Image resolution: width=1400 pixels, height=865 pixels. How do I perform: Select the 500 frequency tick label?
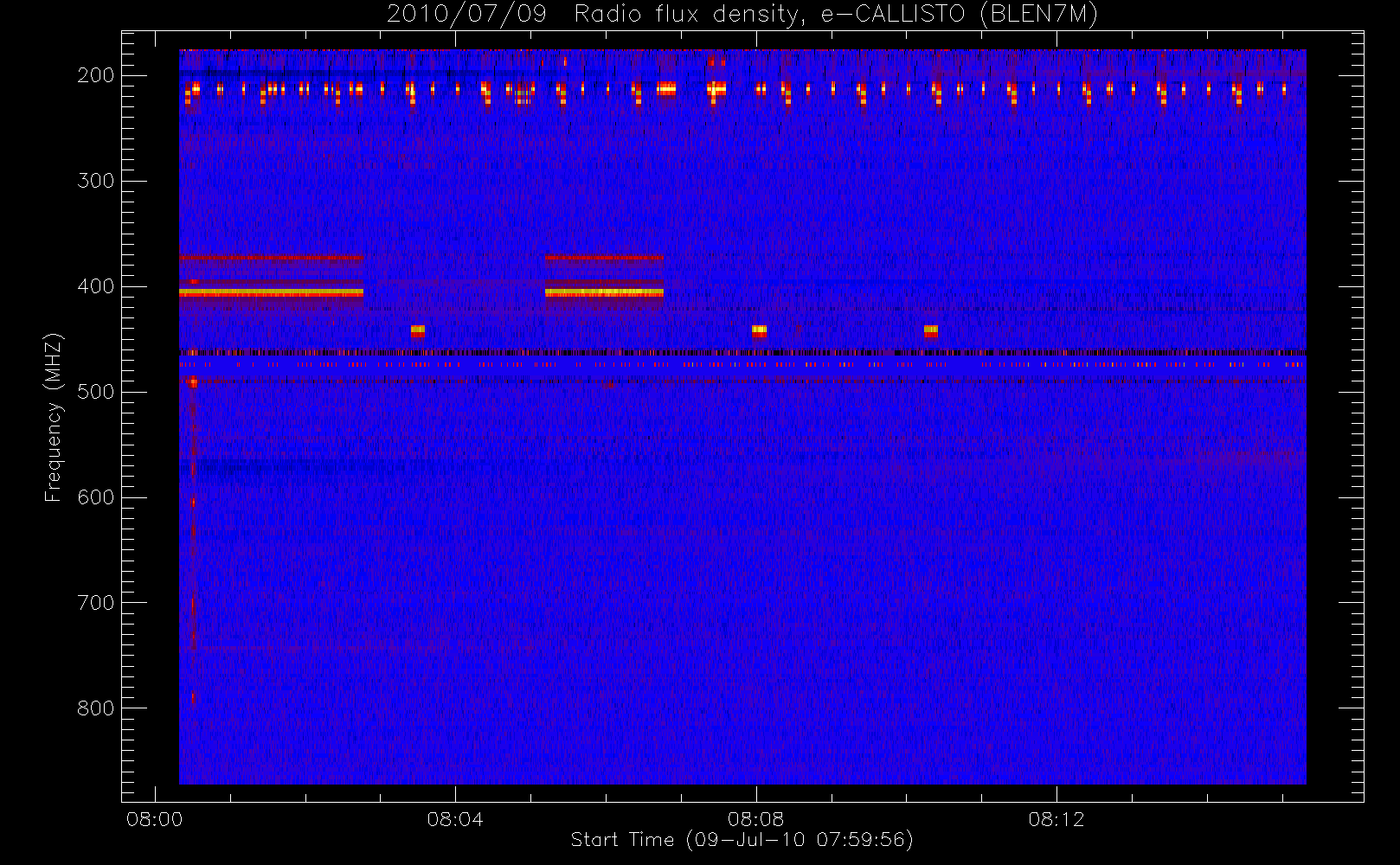tap(95, 392)
